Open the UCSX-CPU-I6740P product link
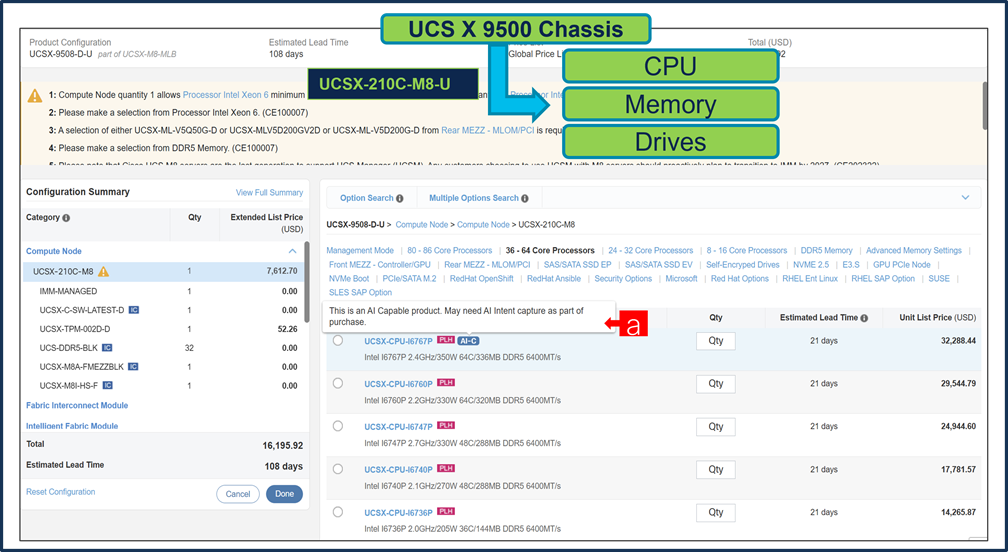 click(x=398, y=470)
